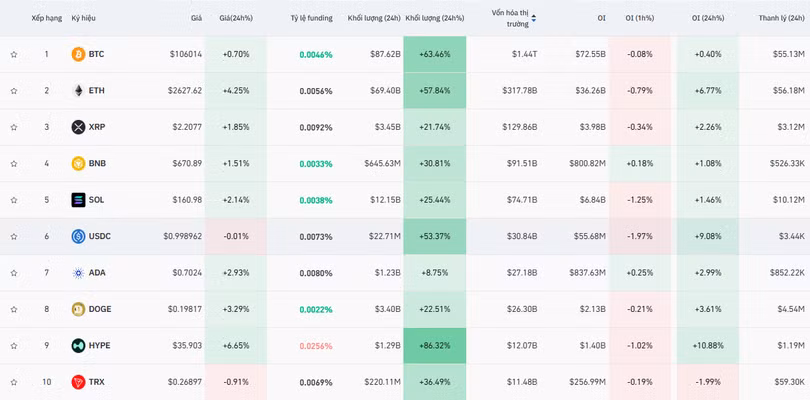Click the SOL coin icon
This screenshot has width=810, height=400.
(78, 200)
